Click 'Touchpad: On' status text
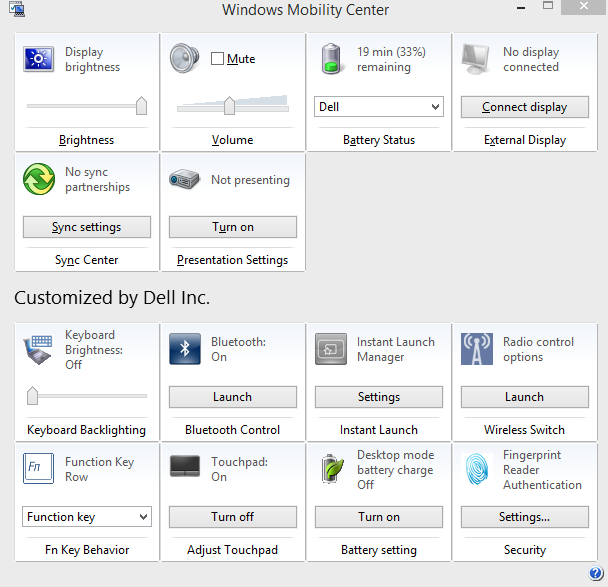Image resolution: width=608 pixels, height=587 pixels. coord(240,469)
